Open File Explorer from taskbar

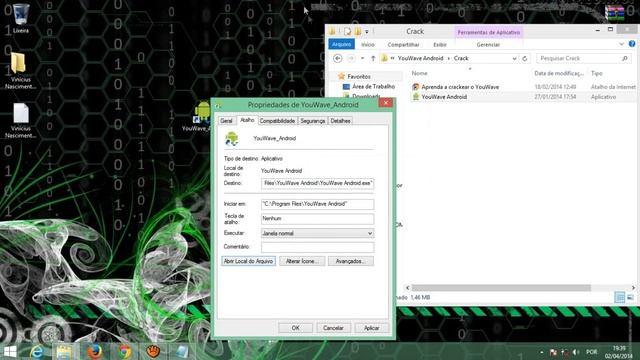[64, 351]
